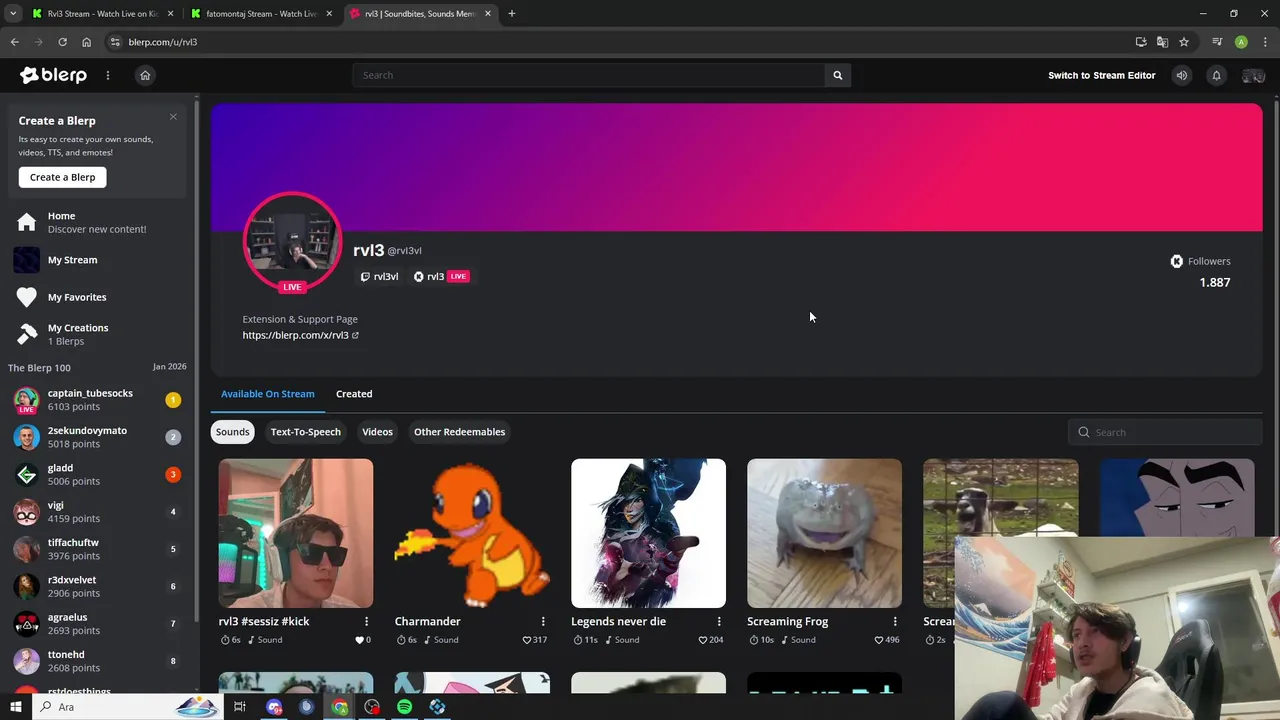1280x720 pixels.
Task: Open My Stream in the sidebar
Action: click(x=97, y=260)
